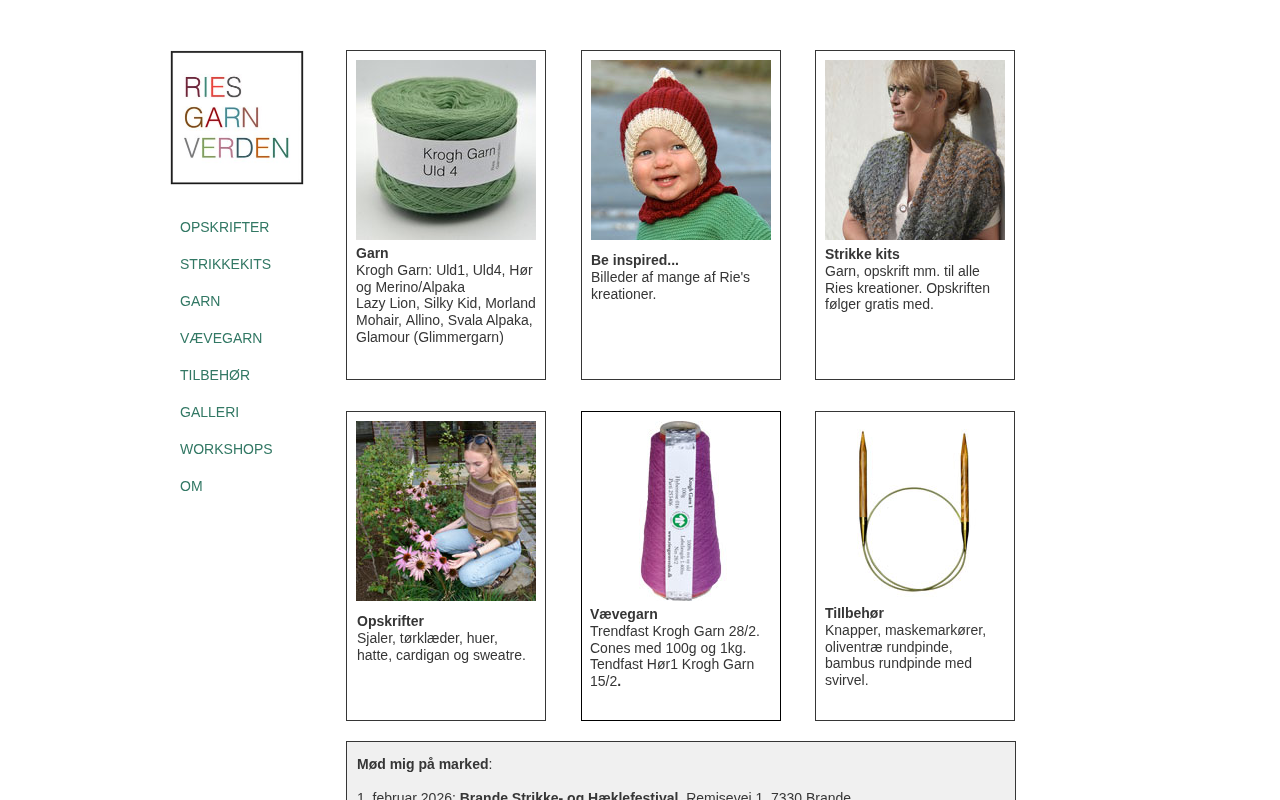Viewport: 1280px width, 800px height.
Task: Click the Vævegarn card heading
Action: click(624, 614)
